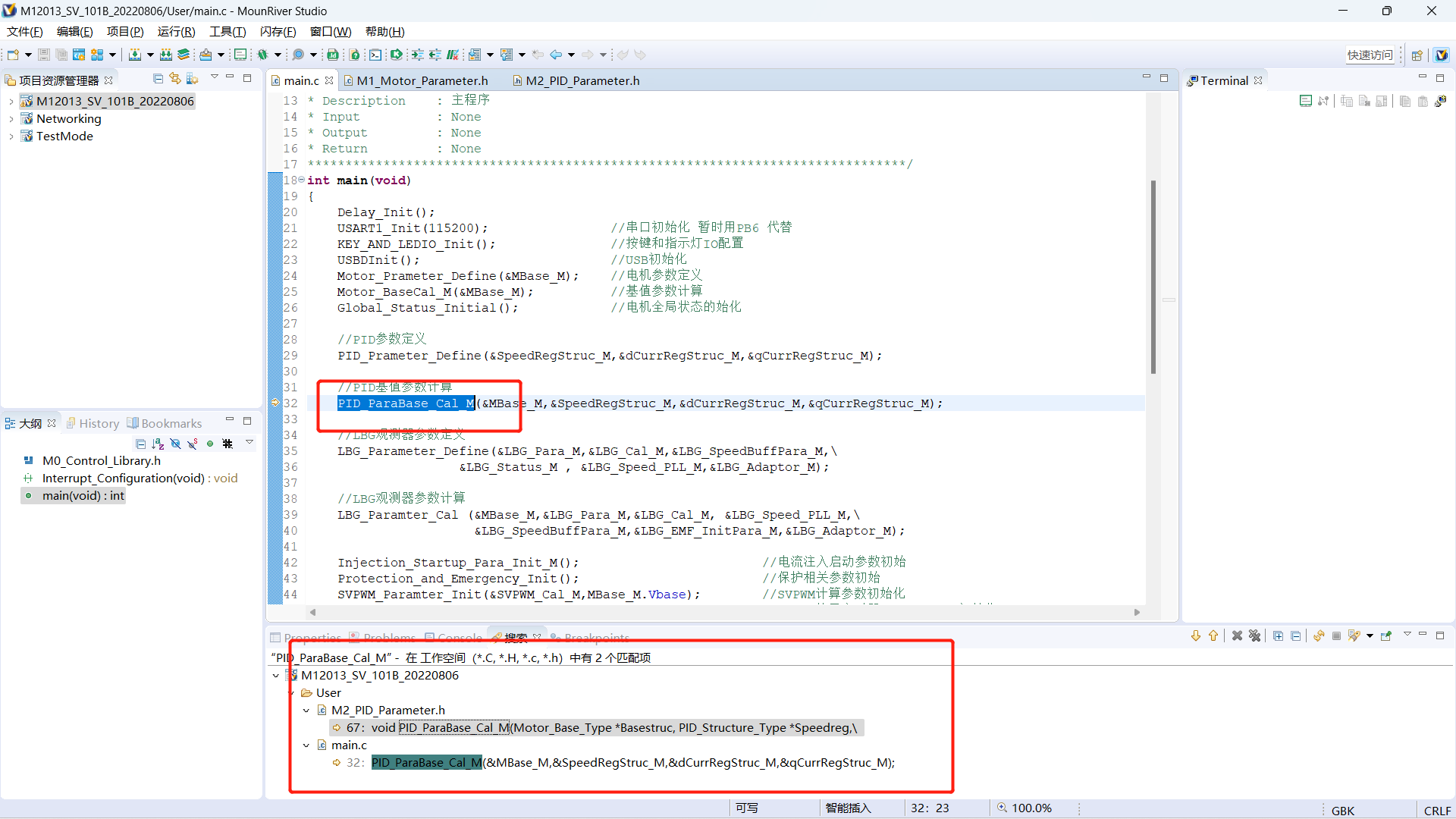The height and width of the screenshot is (819, 1456).
Task: Click the Save All toolbar icon
Action: 61,55
